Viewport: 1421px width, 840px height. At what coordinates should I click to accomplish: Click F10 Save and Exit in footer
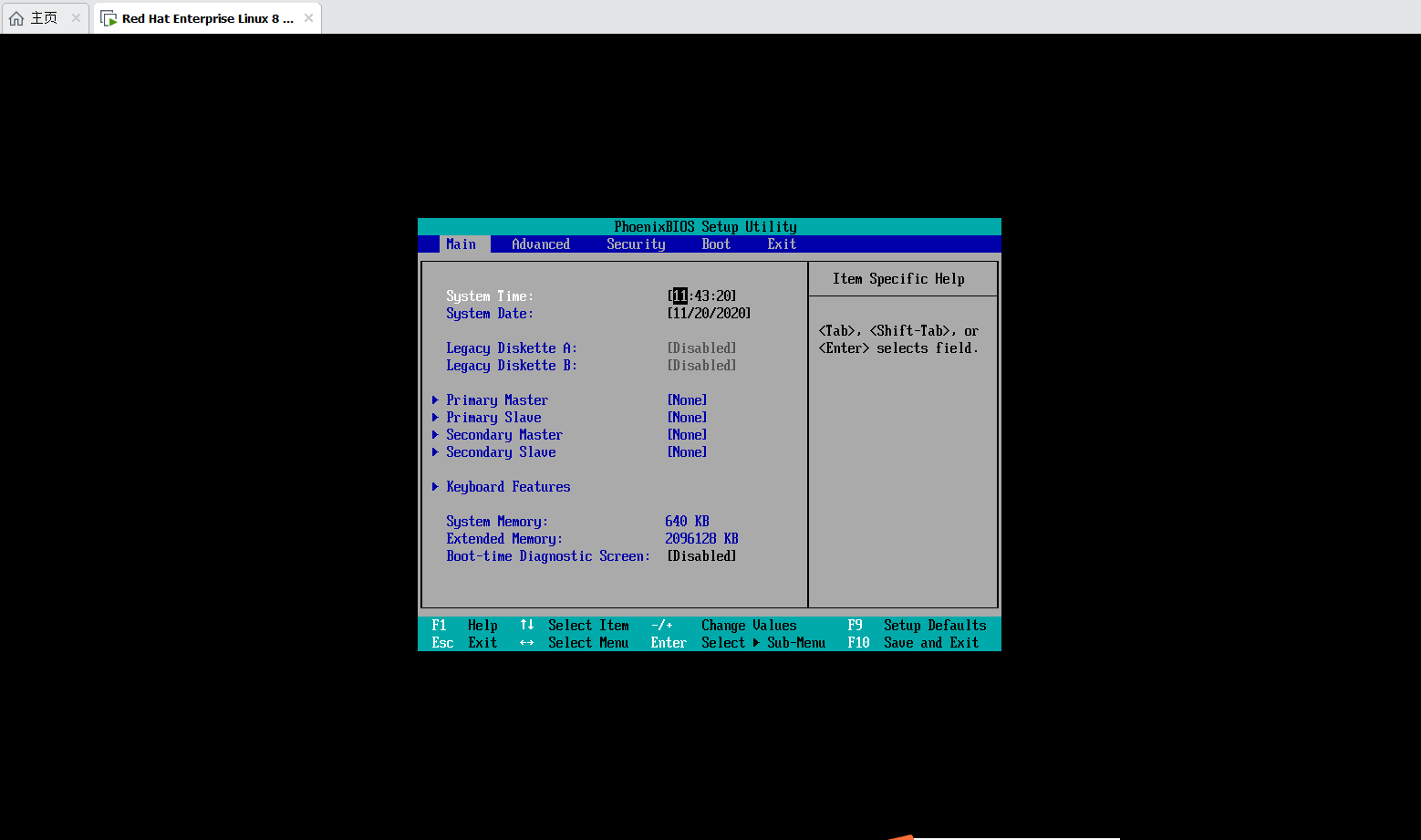913,642
